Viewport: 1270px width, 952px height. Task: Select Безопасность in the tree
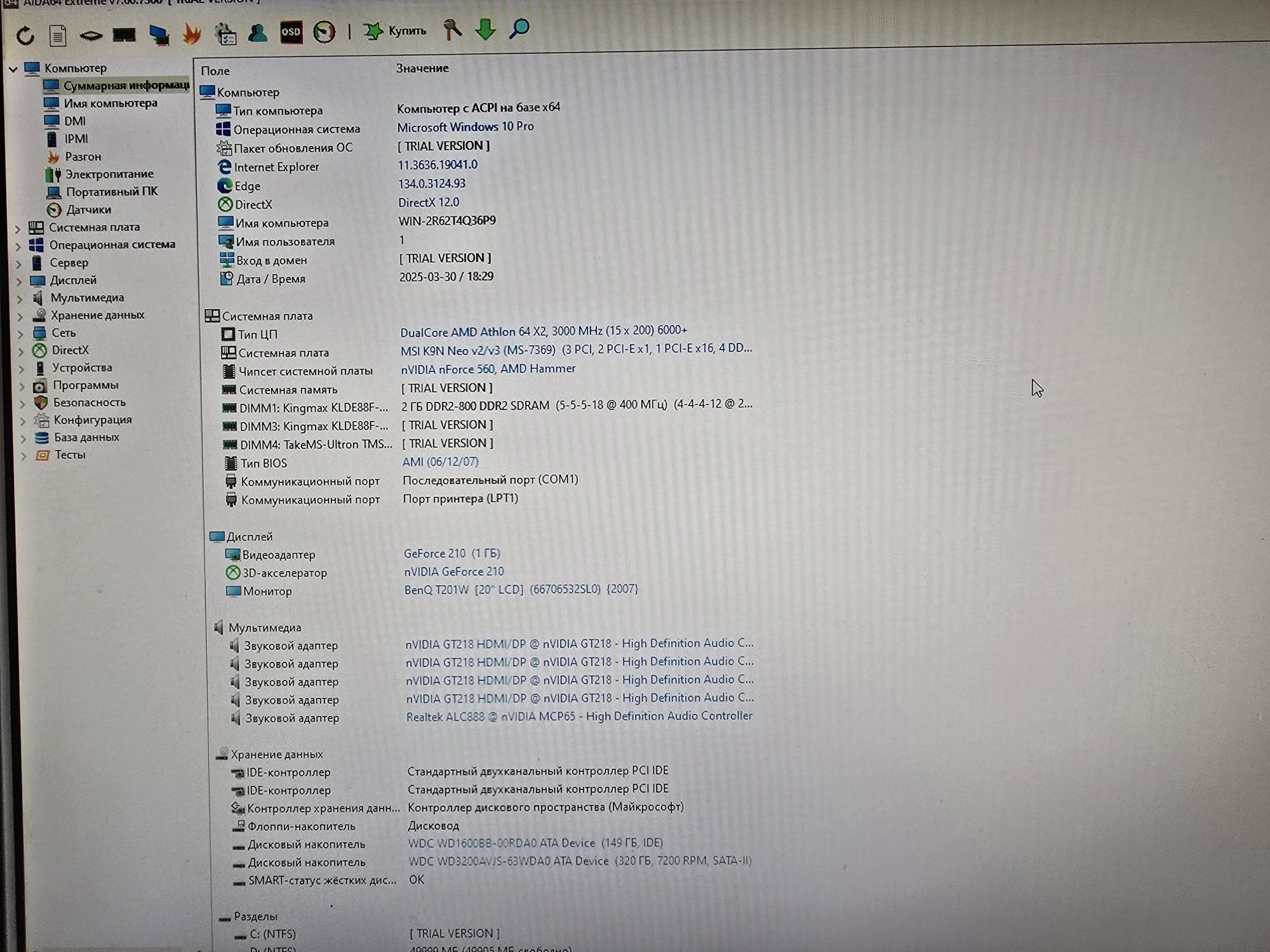[89, 402]
